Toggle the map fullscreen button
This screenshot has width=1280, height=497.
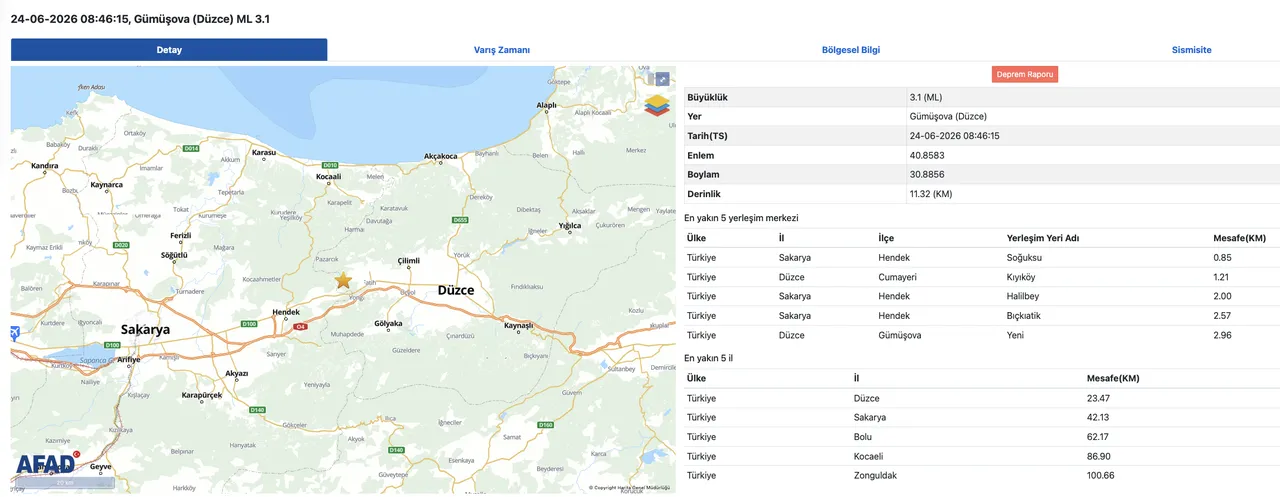click(x=661, y=79)
